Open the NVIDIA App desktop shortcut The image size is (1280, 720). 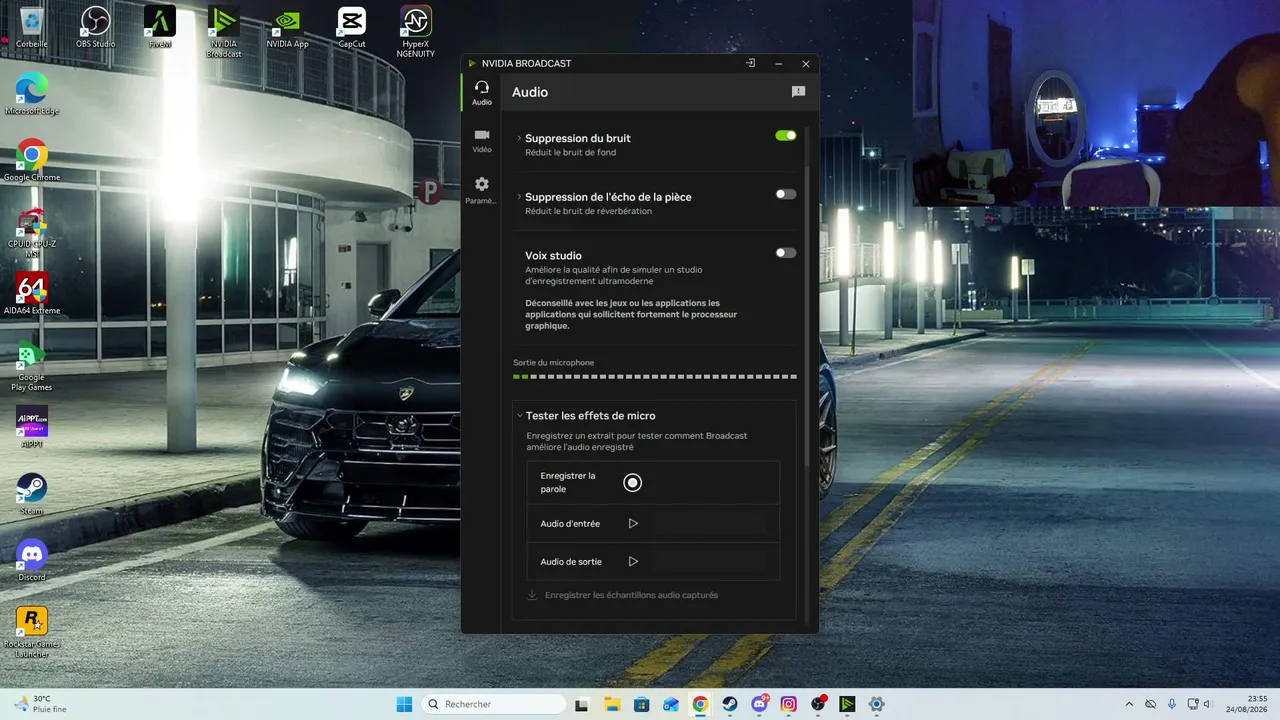click(288, 27)
